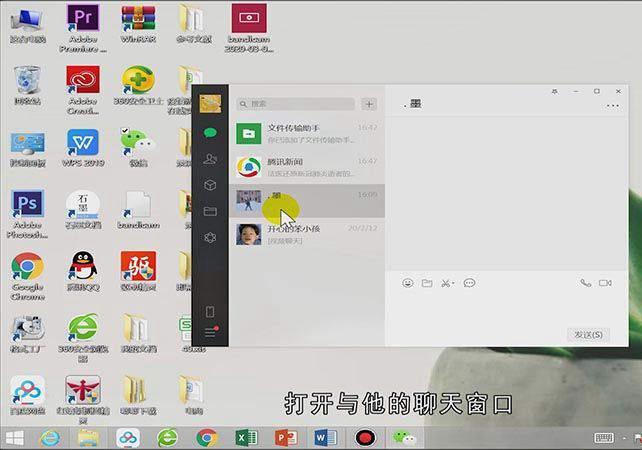
Task: Start a video call with the contact
Action: click(605, 283)
